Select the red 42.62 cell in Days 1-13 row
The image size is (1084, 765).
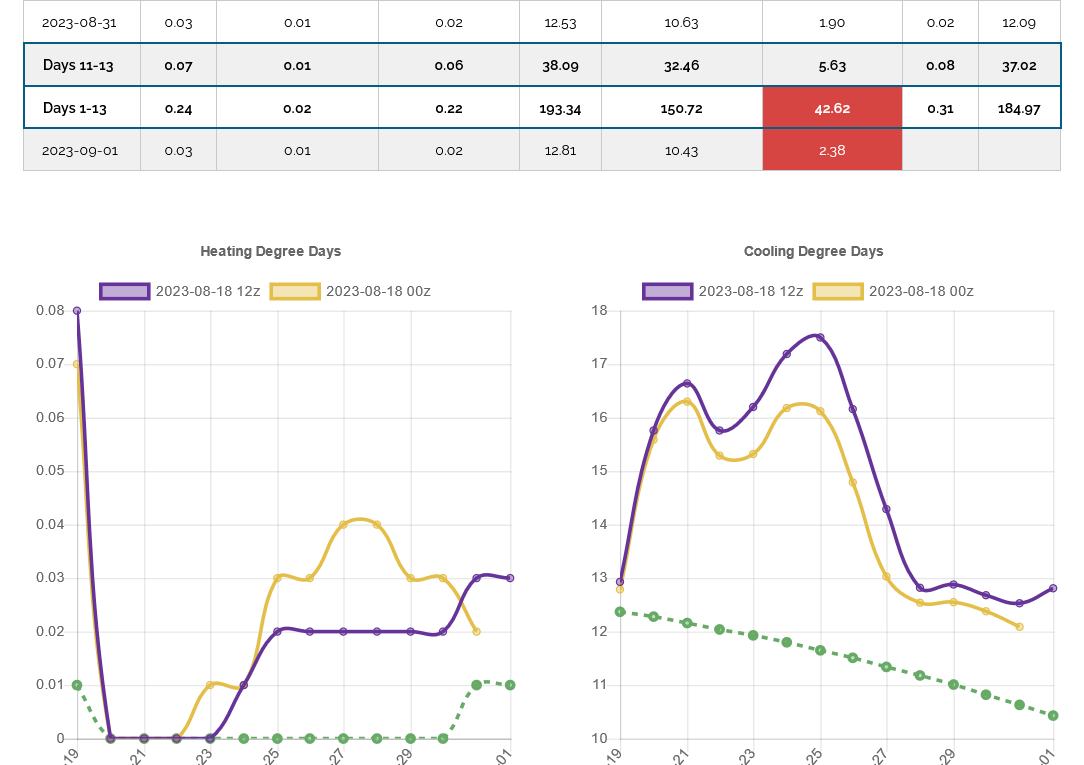tap(832, 108)
